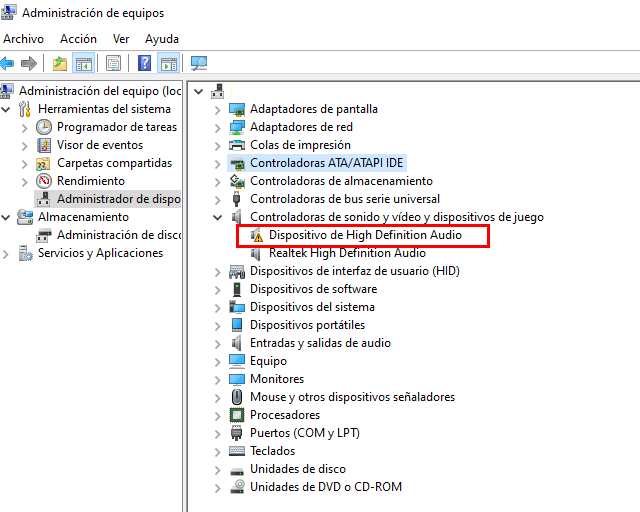Click the Adaptadores de pantalla device icon
Screen dimensions: 640x512
click(237, 109)
